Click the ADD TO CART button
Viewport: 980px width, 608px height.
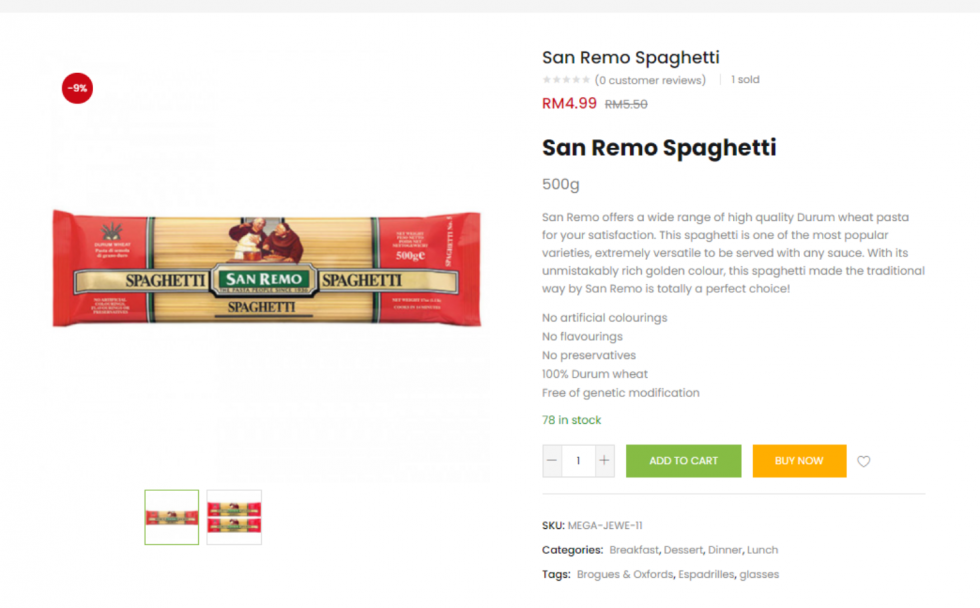(683, 461)
